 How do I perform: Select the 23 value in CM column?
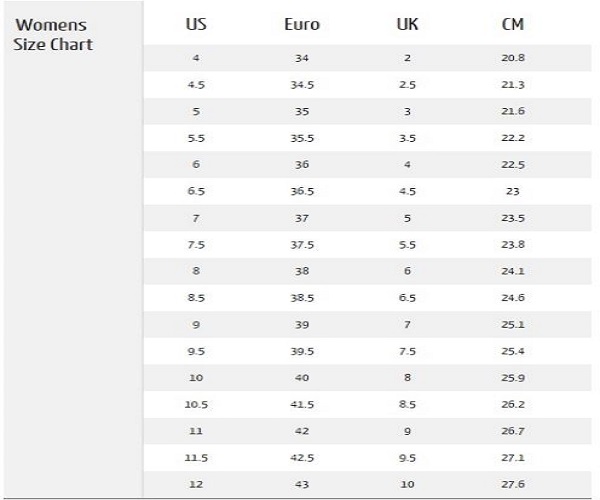tap(513, 191)
